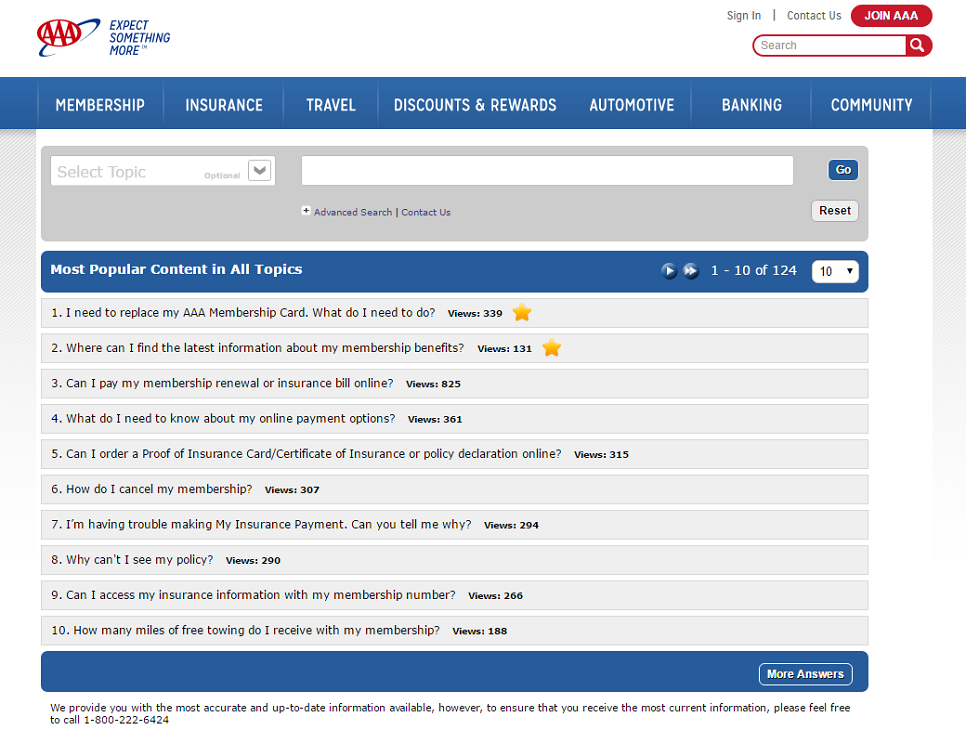
Task: Open question about trouble making Insurance Payment
Action: [x=269, y=524]
